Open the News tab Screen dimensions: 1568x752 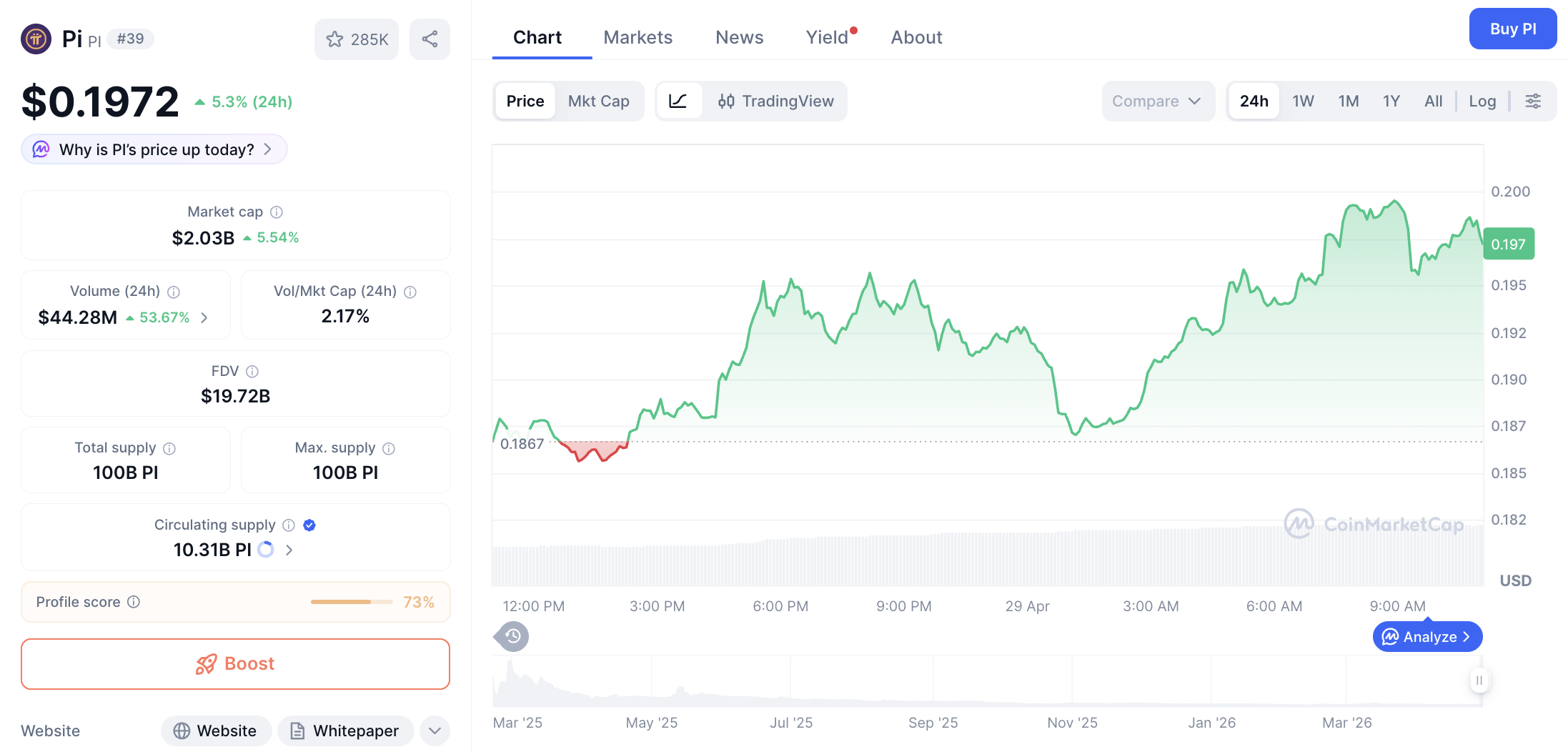[x=739, y=37]
